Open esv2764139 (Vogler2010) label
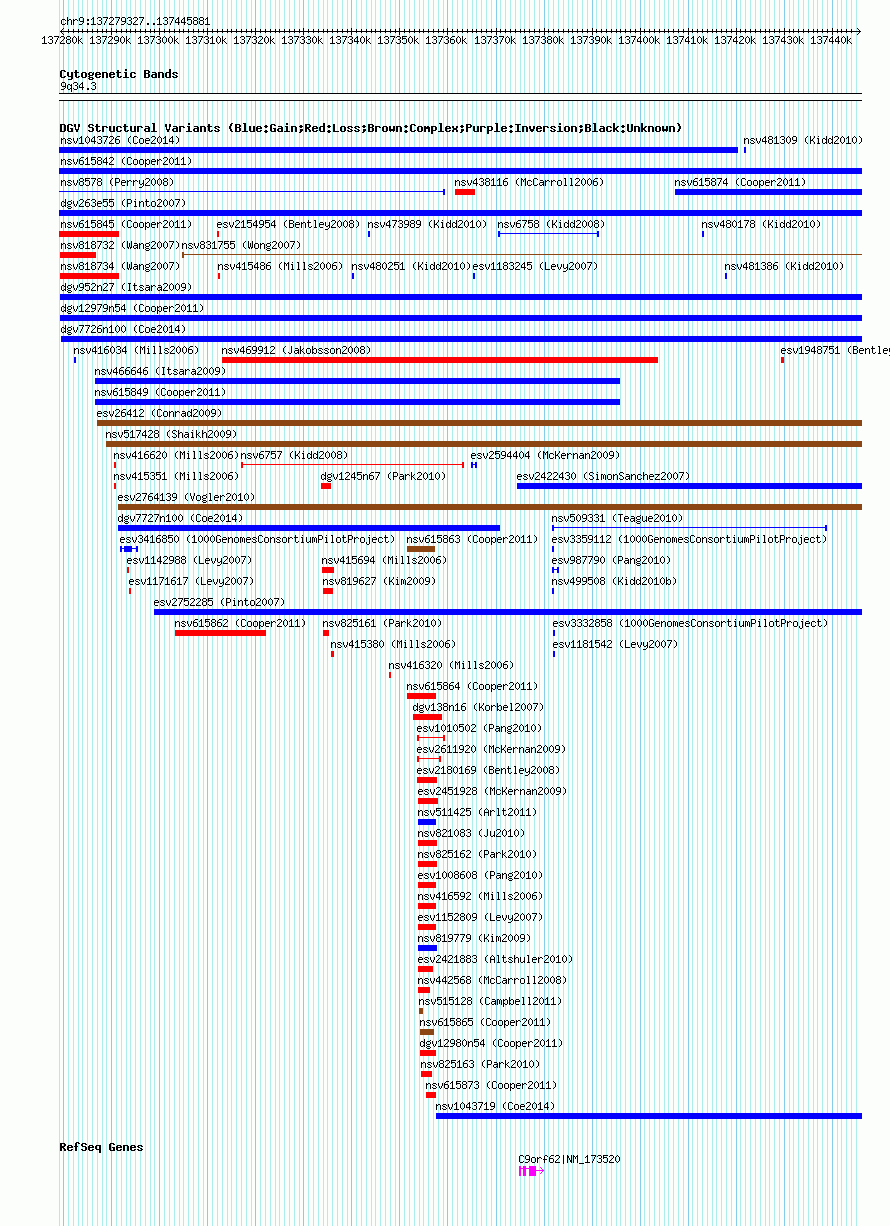Image resolution: width=890 pixels, height=1226 pixels. point(186,497)
